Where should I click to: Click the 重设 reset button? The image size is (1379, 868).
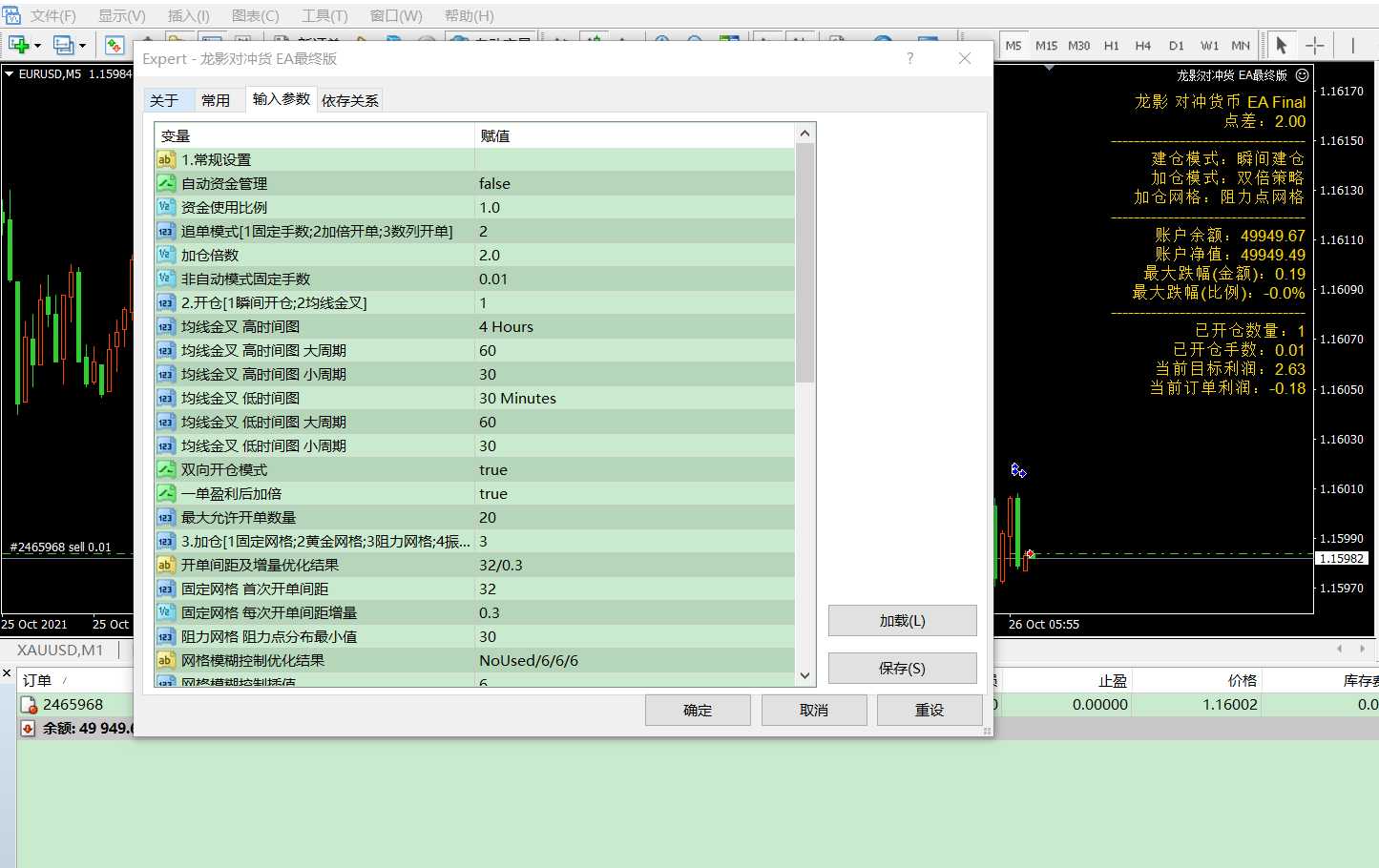(930, 710)
